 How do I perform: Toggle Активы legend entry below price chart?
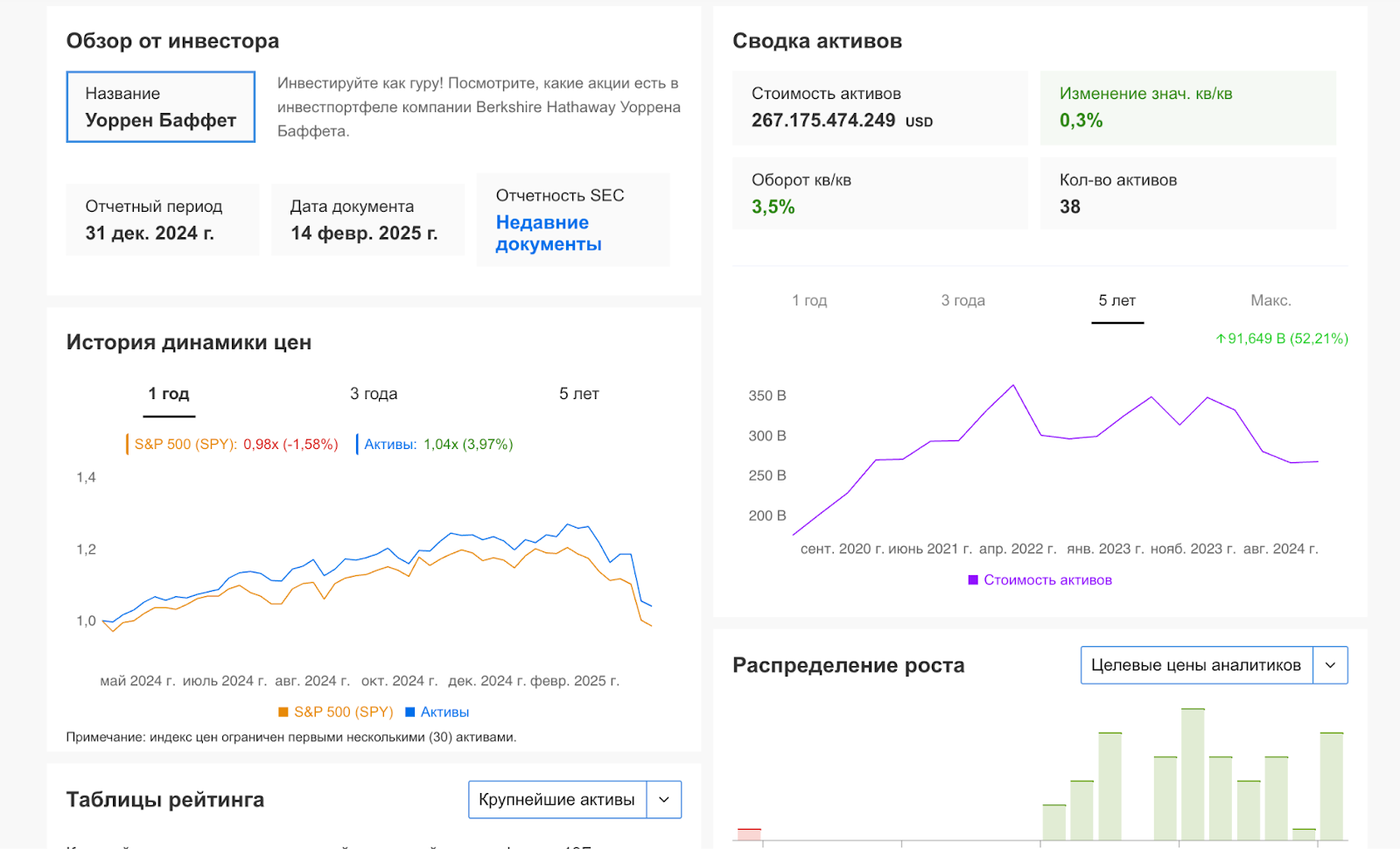click(x=437, y=712)
